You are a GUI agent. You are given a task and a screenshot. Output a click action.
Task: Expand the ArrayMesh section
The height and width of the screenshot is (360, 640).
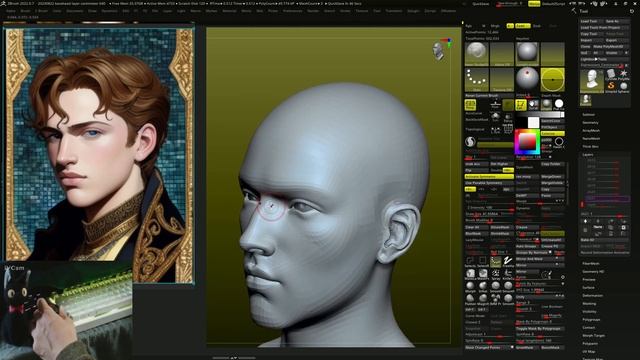(x=591, y=131)
